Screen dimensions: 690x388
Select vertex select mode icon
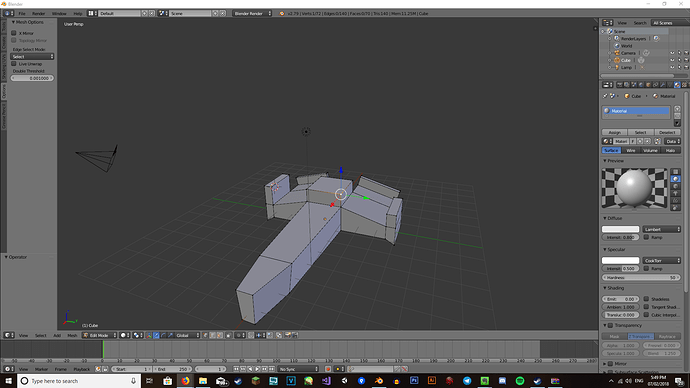pos(205,335)
